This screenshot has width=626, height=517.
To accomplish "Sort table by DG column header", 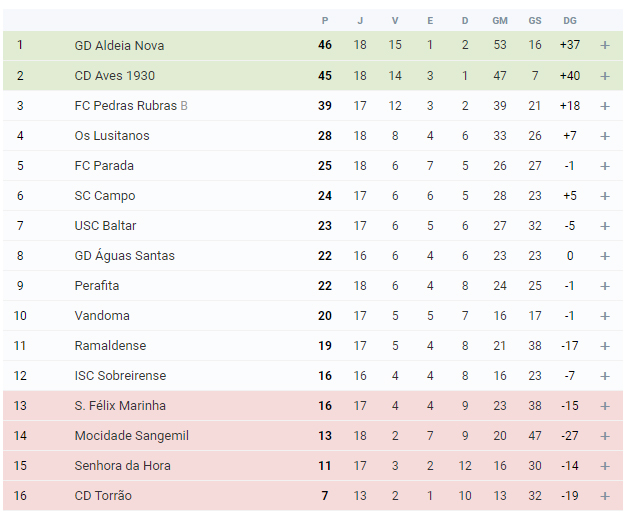I will click(570, 21).
